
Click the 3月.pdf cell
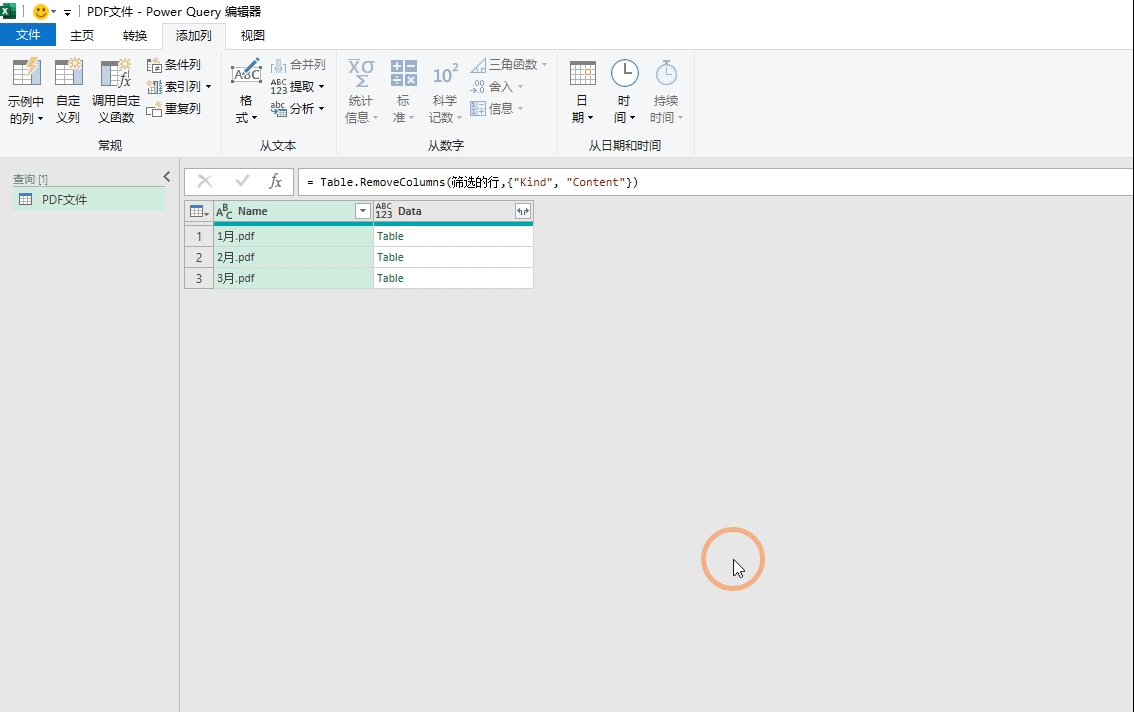[x=293, y=278]
